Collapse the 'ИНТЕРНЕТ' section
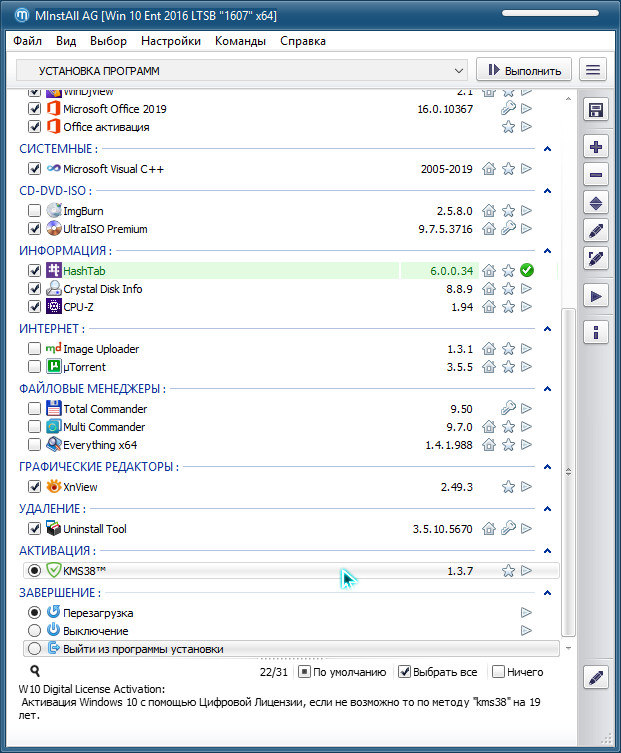Screen dimensions: 621x753 tap(547, 328)
